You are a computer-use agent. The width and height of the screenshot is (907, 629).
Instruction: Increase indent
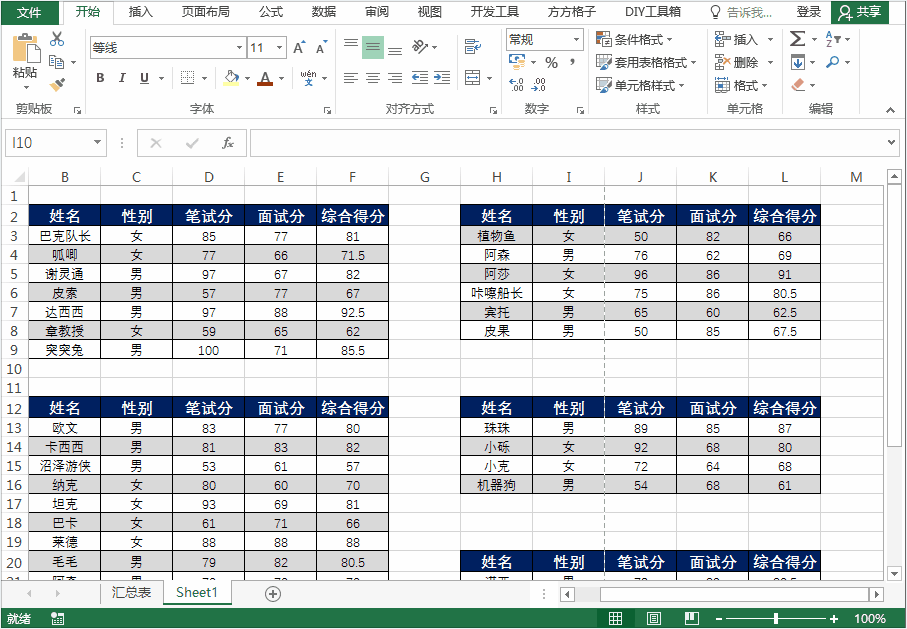pos(442,78)
